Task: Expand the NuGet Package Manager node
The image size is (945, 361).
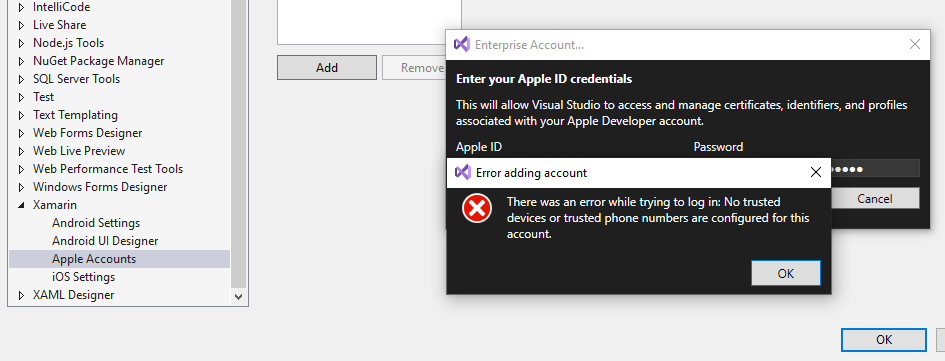Action: (22, 61)
